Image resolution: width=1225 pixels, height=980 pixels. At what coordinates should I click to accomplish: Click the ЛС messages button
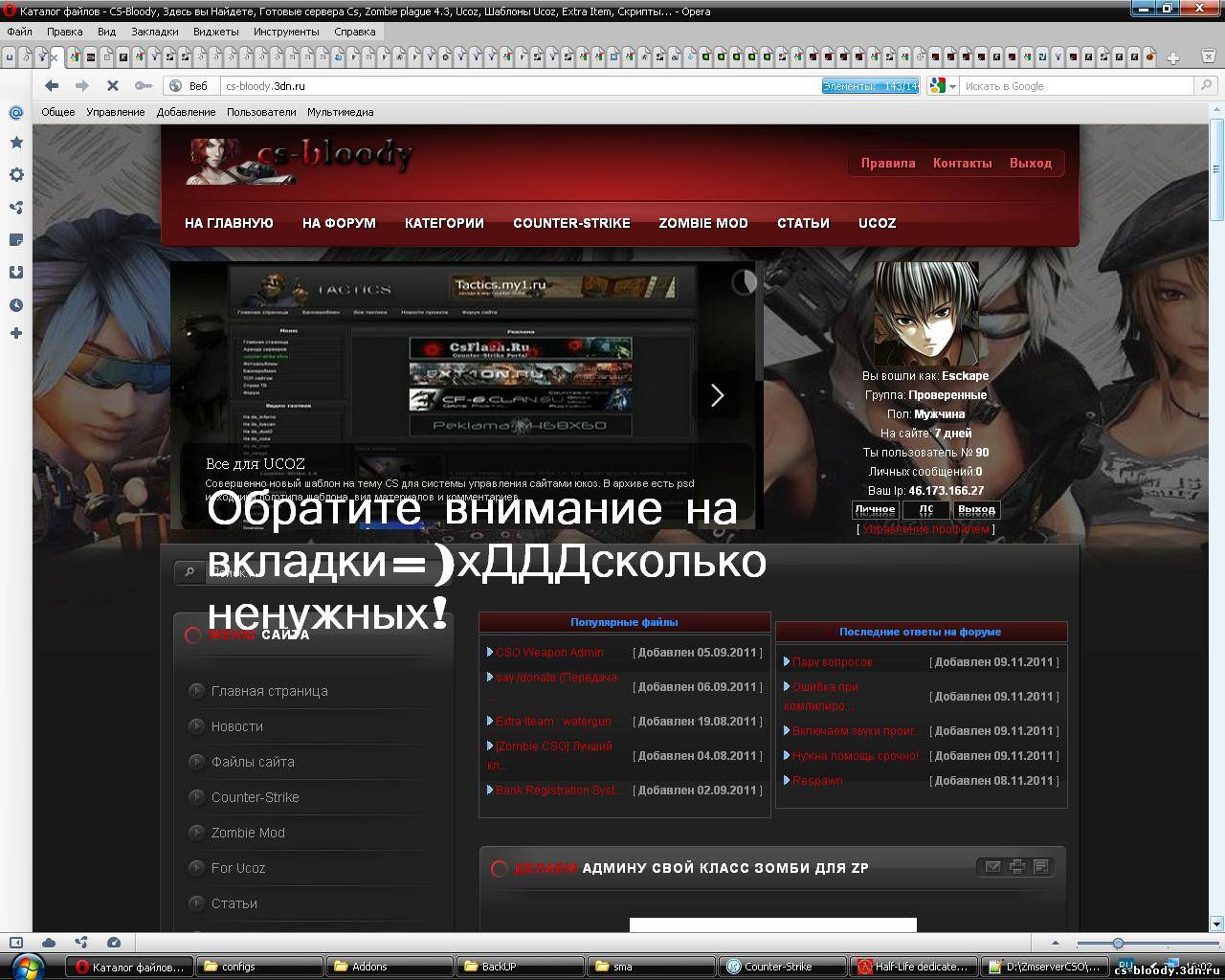coord(925,510)
